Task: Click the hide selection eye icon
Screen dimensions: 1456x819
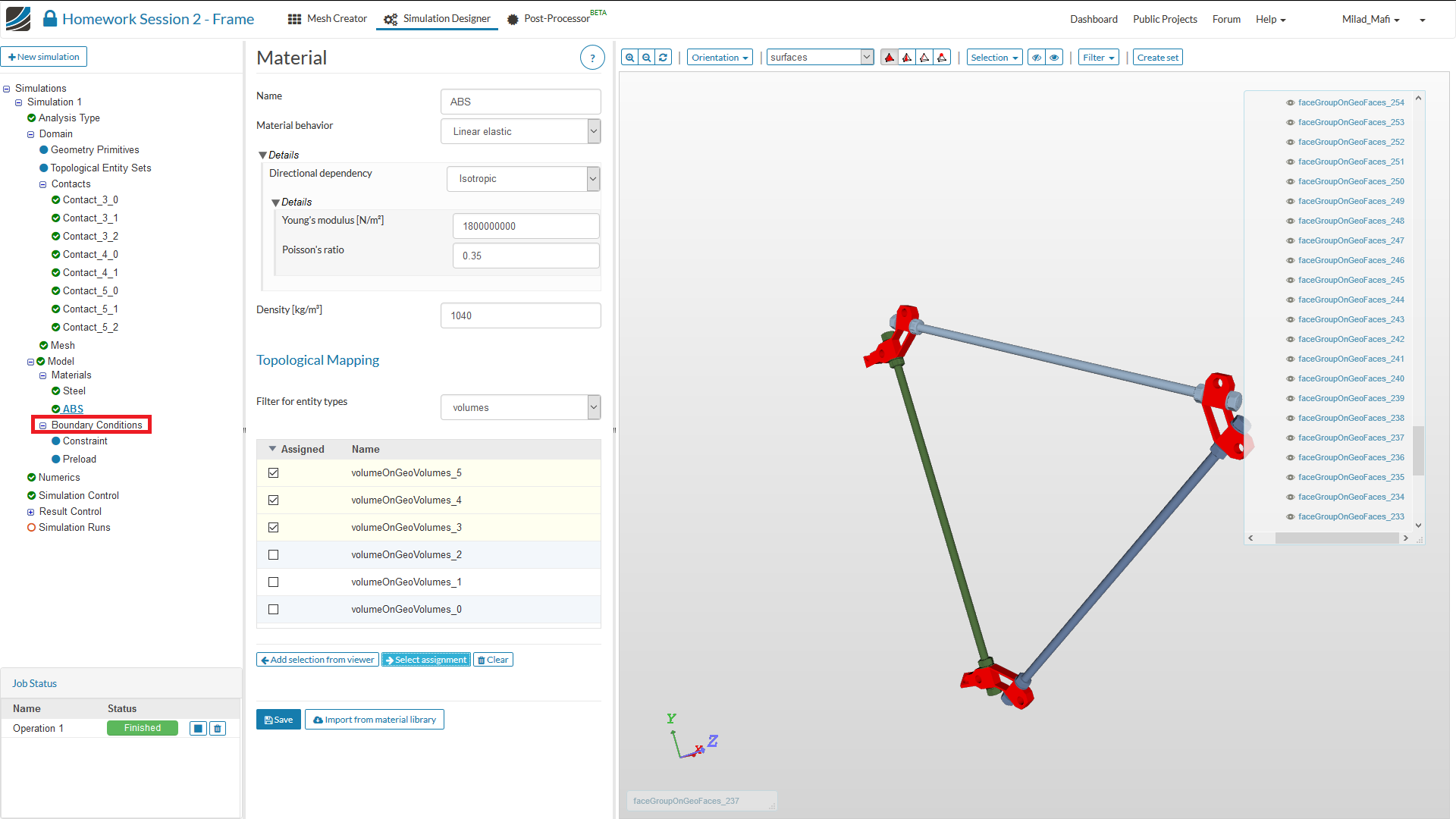Action: pyautogui.click(x=1037, y=58)
